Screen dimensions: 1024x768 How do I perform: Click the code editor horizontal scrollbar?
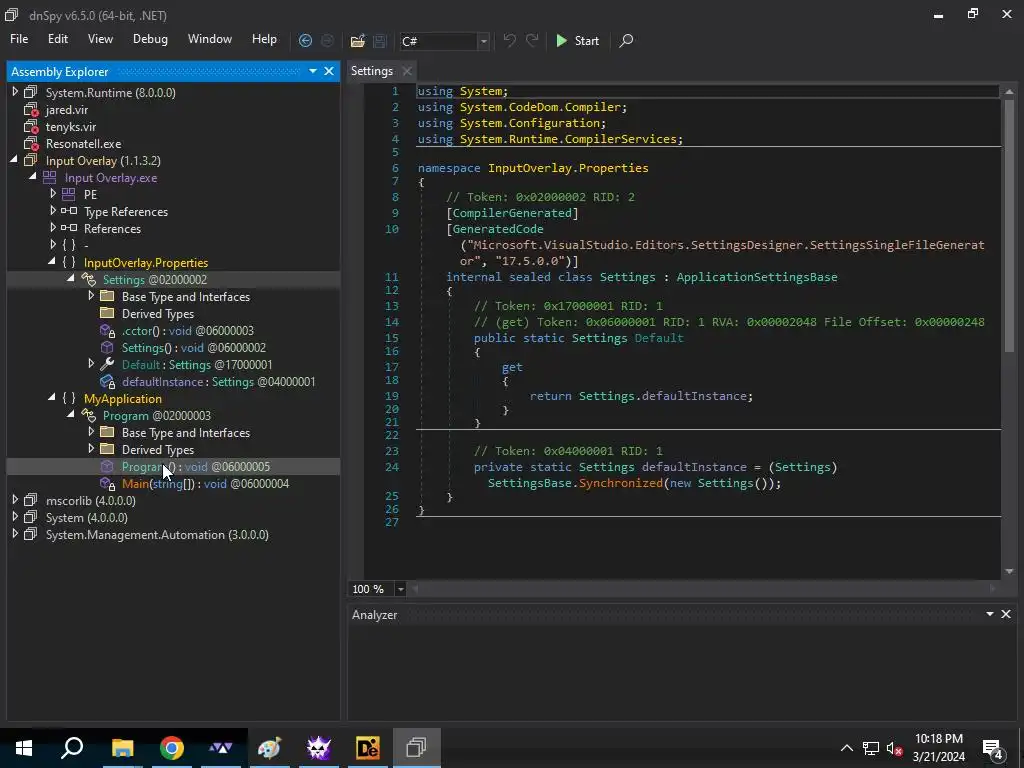702,588
